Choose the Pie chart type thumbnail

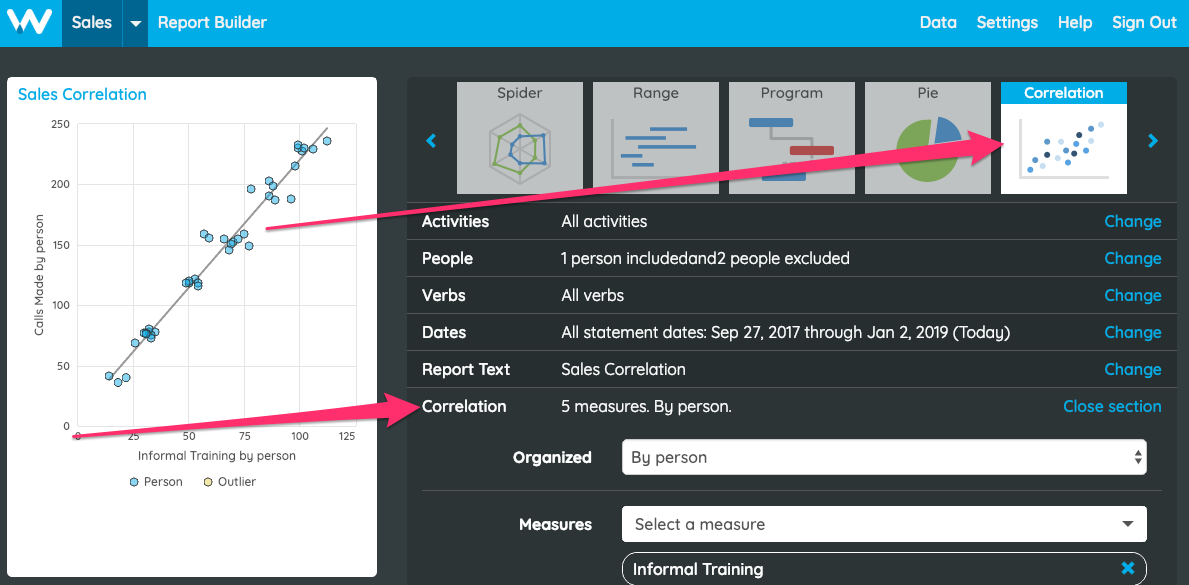(927, 138)
